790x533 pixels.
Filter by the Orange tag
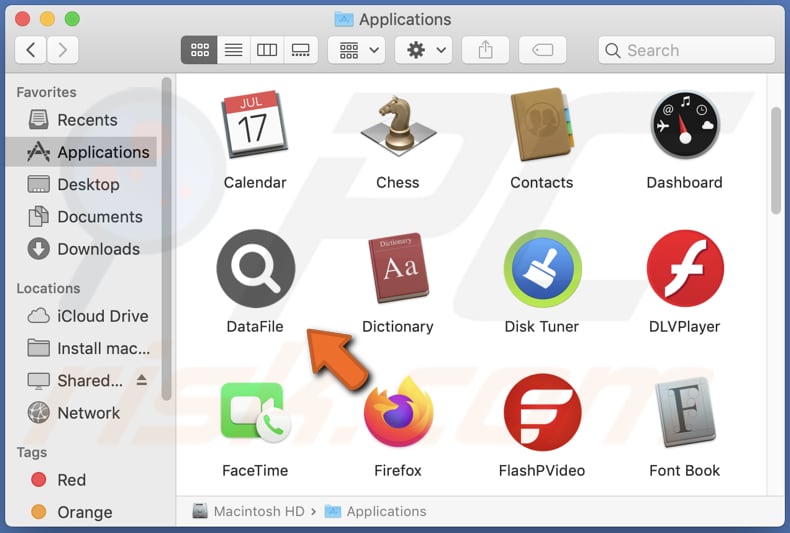(x=82, y=512)
